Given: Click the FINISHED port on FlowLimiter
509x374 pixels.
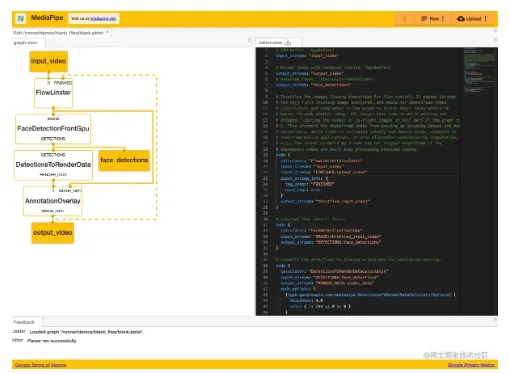Looking at the screenshot, I should pos(63,83).
